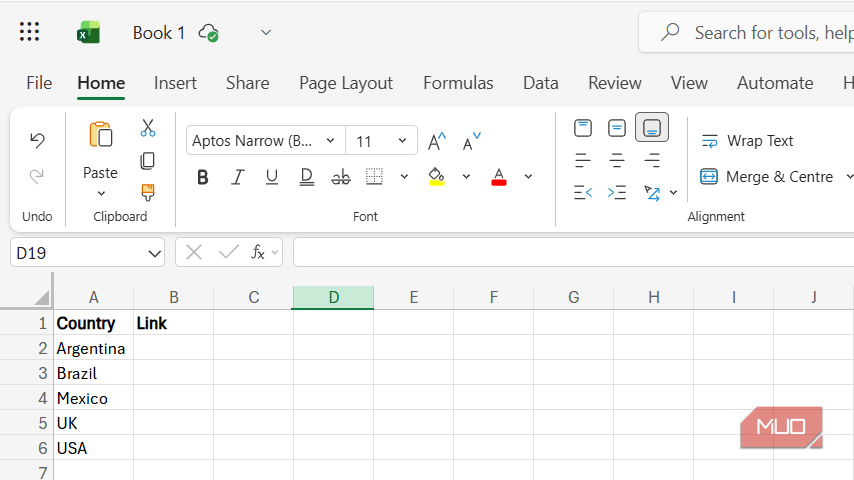Top align cell contents
Image resolution: width=854 pixels, height=480 pixels.
coord(583,128)
